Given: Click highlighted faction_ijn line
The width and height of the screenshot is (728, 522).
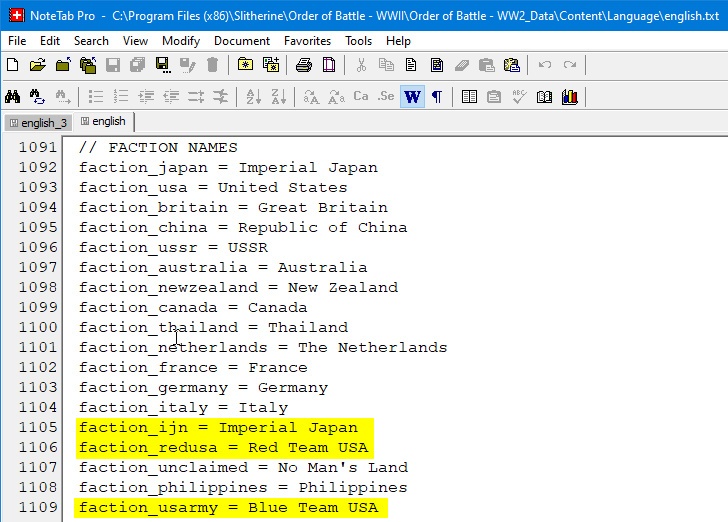Looking at the screenshot, I should [x=218, y=428].
